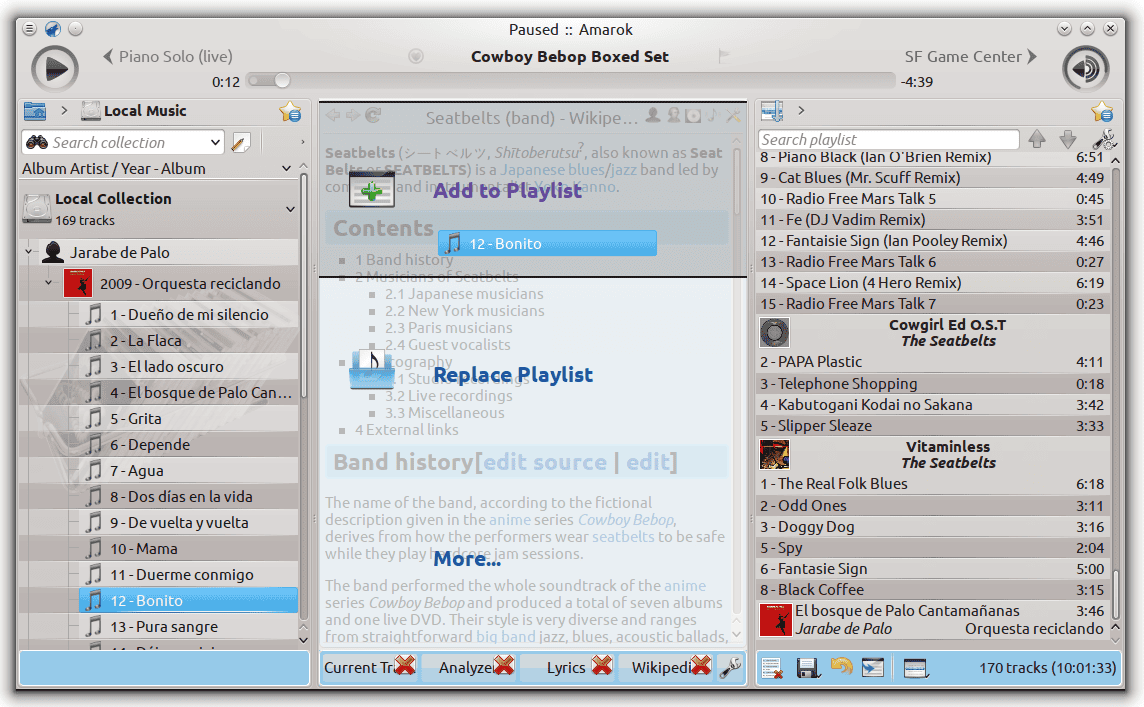Screen dimensions: 1144x707
Task: Open the Lyrics applet tab
Action: pos(568,668)
